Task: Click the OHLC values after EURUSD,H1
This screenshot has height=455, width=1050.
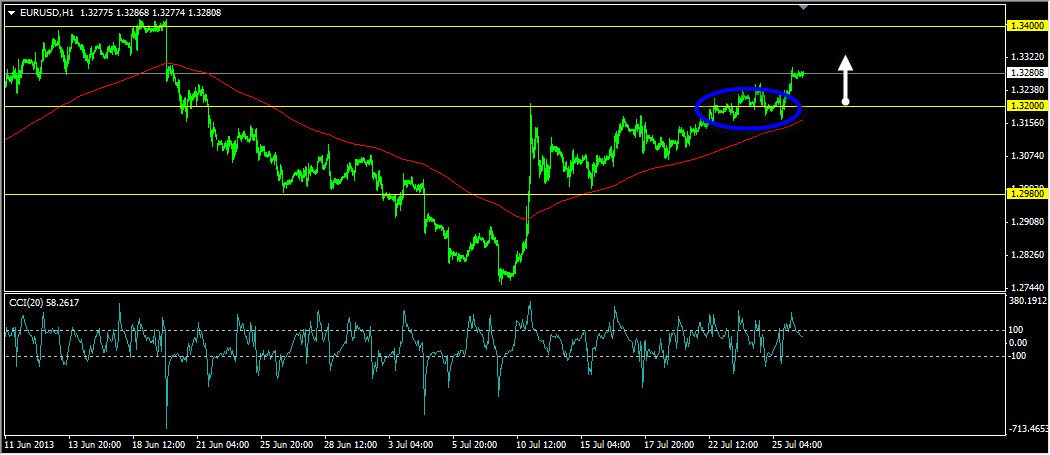Action: [151, 12]
